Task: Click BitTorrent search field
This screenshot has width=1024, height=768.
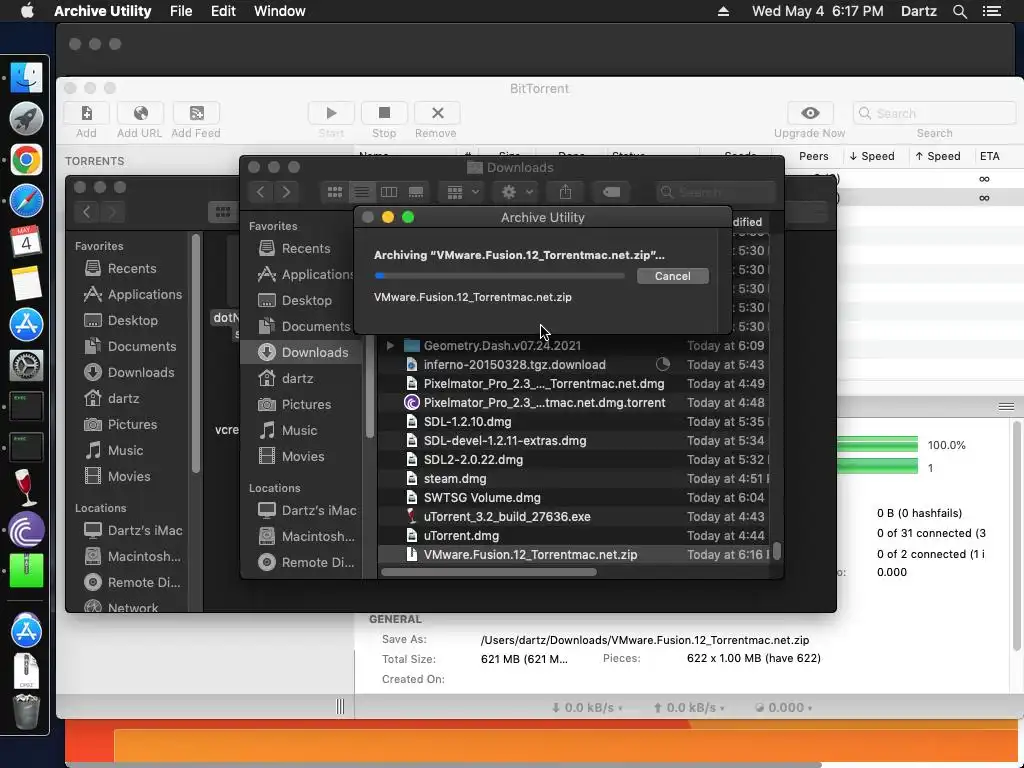Action: 934,113
